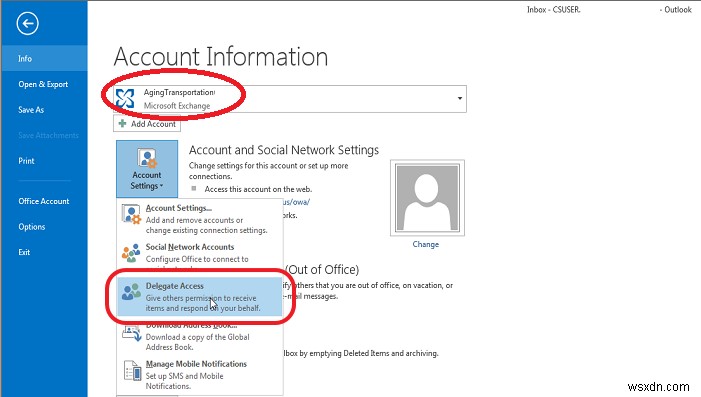Click the Exchange account logo icon
The width and height of the screenshot is (701, 397).
pyautogui.click(x=125, y=99)
